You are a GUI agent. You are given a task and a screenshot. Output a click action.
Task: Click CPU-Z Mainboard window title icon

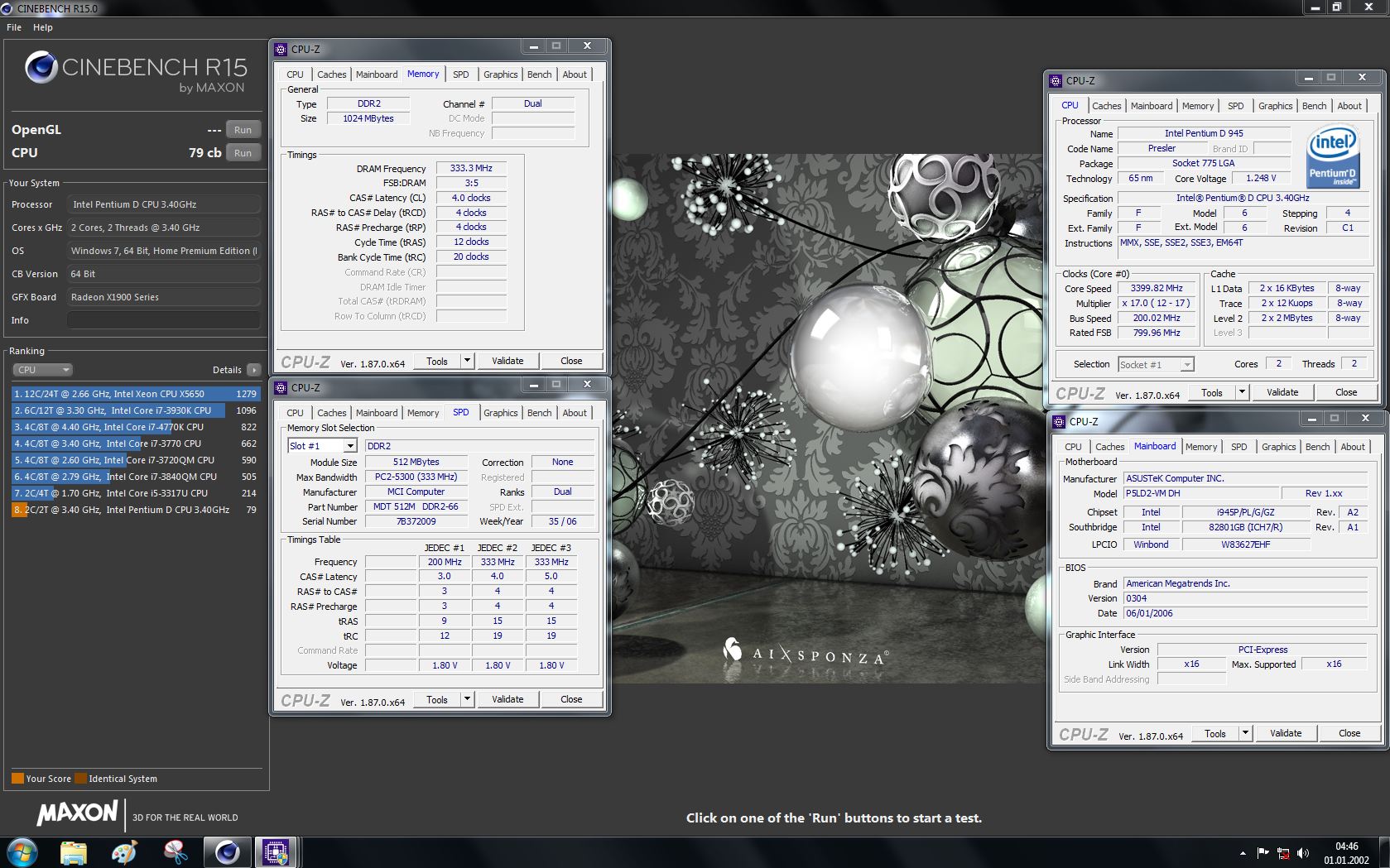pos(1059,421)
